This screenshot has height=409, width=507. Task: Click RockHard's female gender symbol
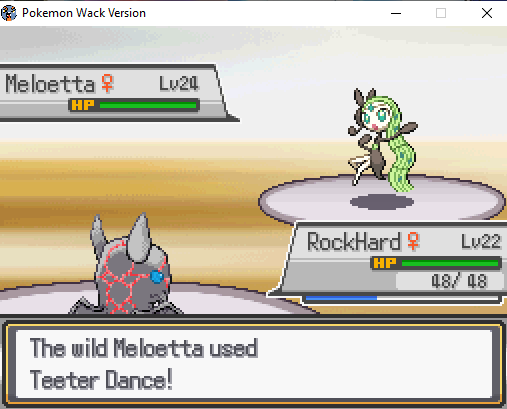click(413, 241)
